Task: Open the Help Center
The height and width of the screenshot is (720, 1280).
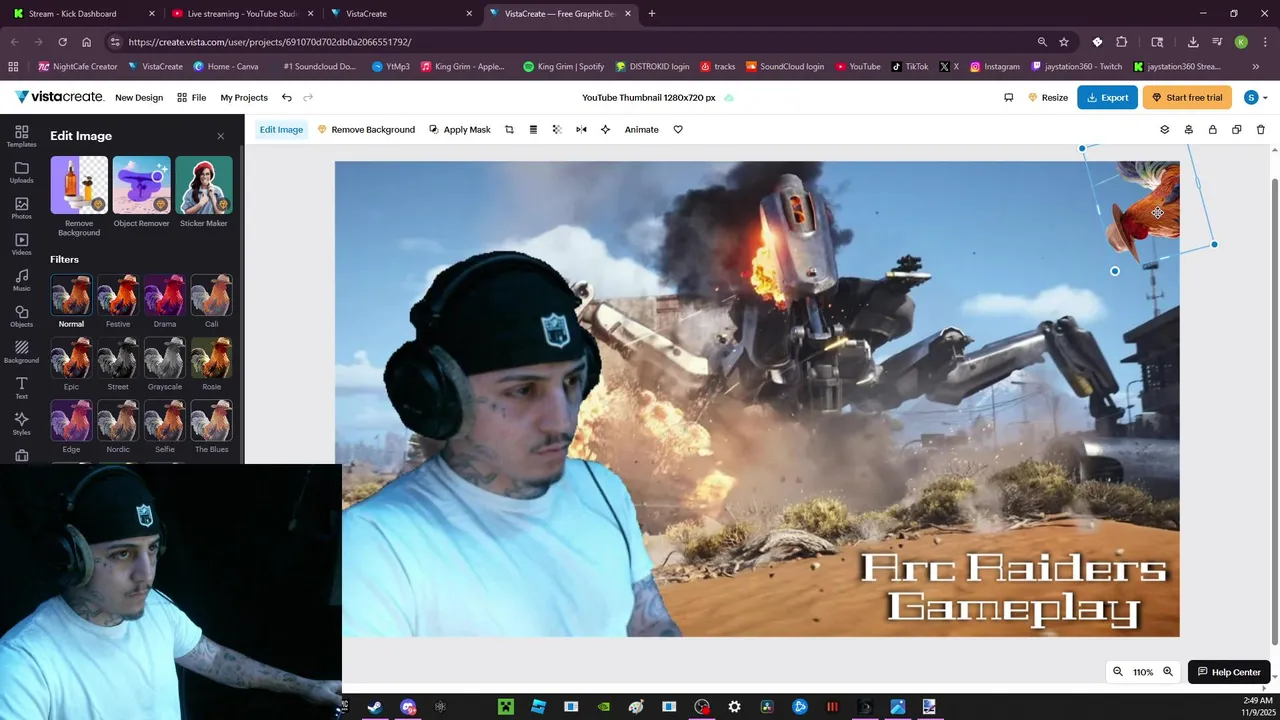Action: coord(1229,672)
